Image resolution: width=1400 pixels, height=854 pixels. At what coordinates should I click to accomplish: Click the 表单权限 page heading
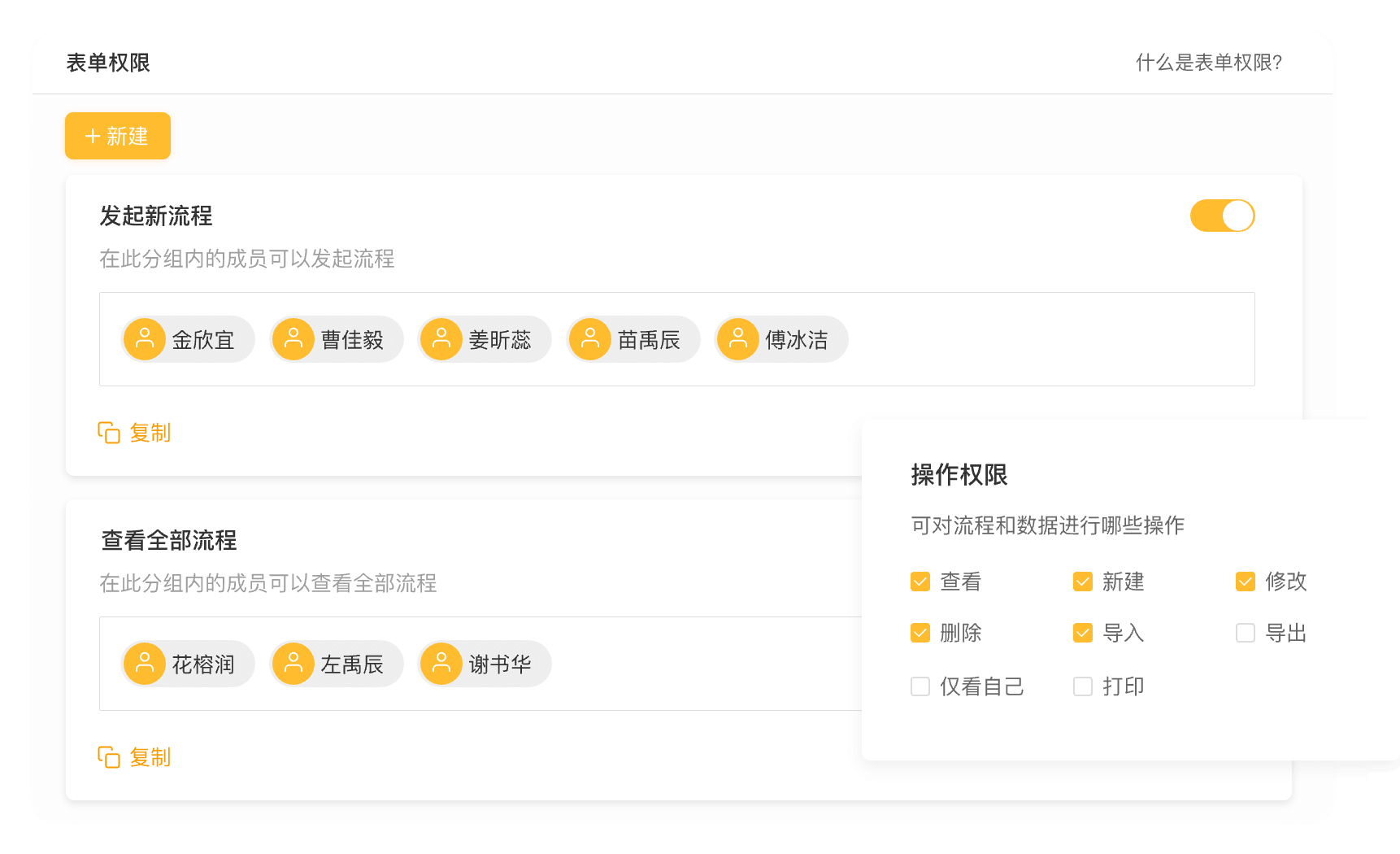point(108,63)
